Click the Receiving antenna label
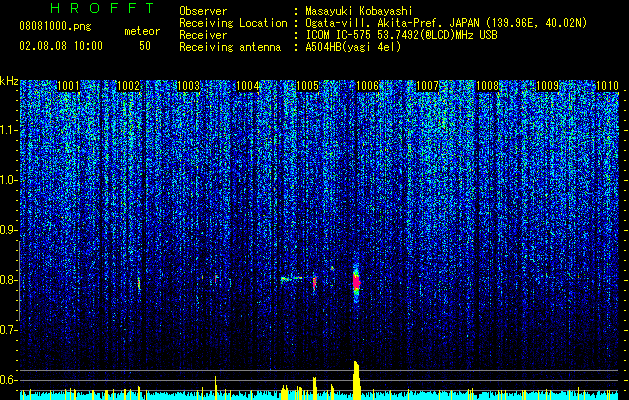The image size is (629, 400). pyautogui.click(x=230, y=47)
